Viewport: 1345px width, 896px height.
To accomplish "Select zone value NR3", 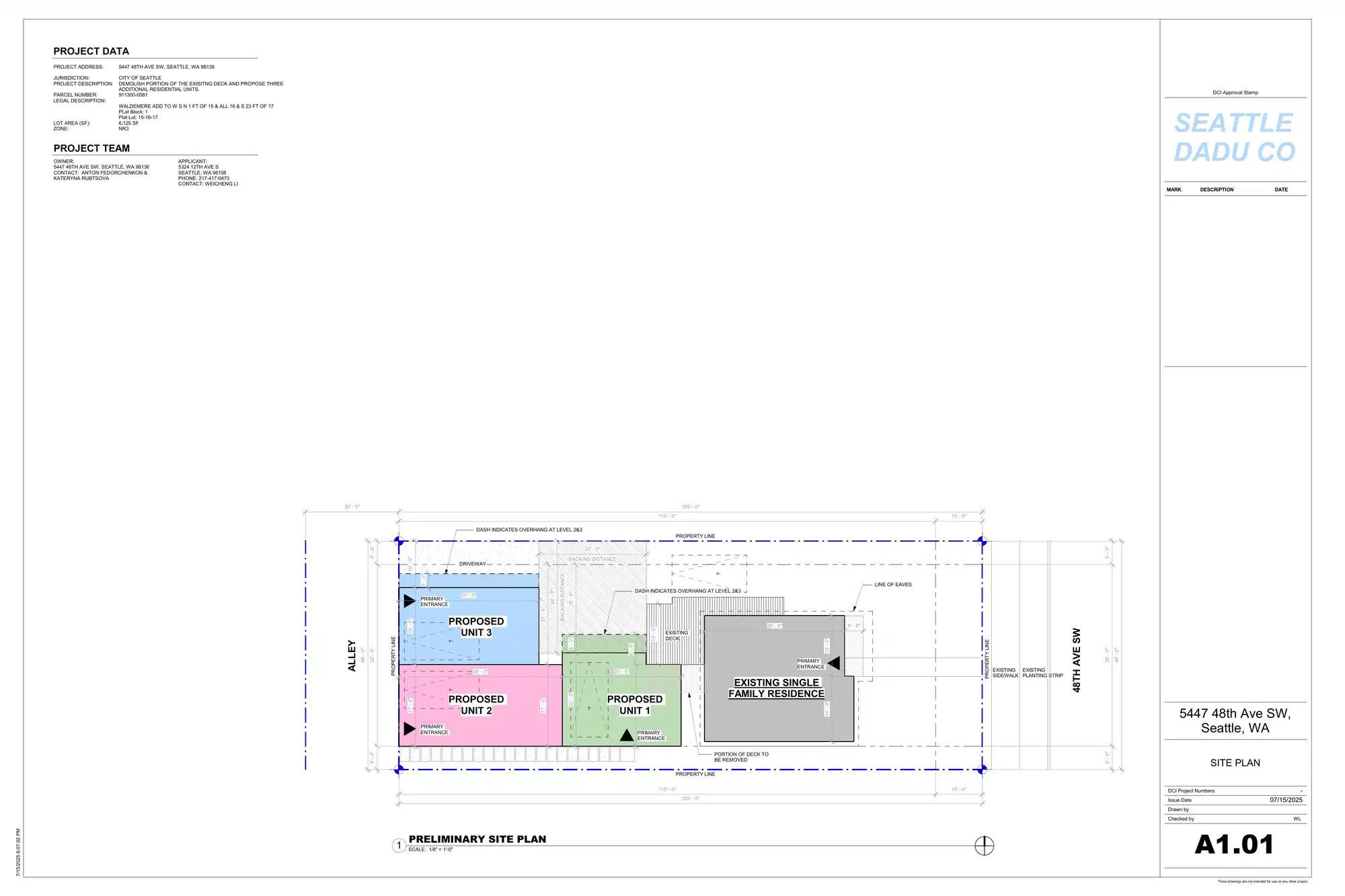I will pos(124,128).
